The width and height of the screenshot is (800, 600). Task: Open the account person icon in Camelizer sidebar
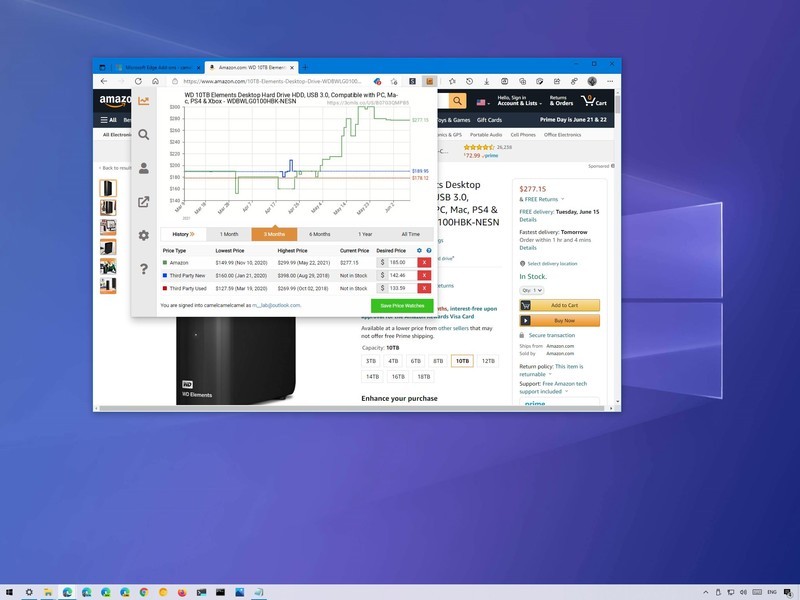[144, 168]
